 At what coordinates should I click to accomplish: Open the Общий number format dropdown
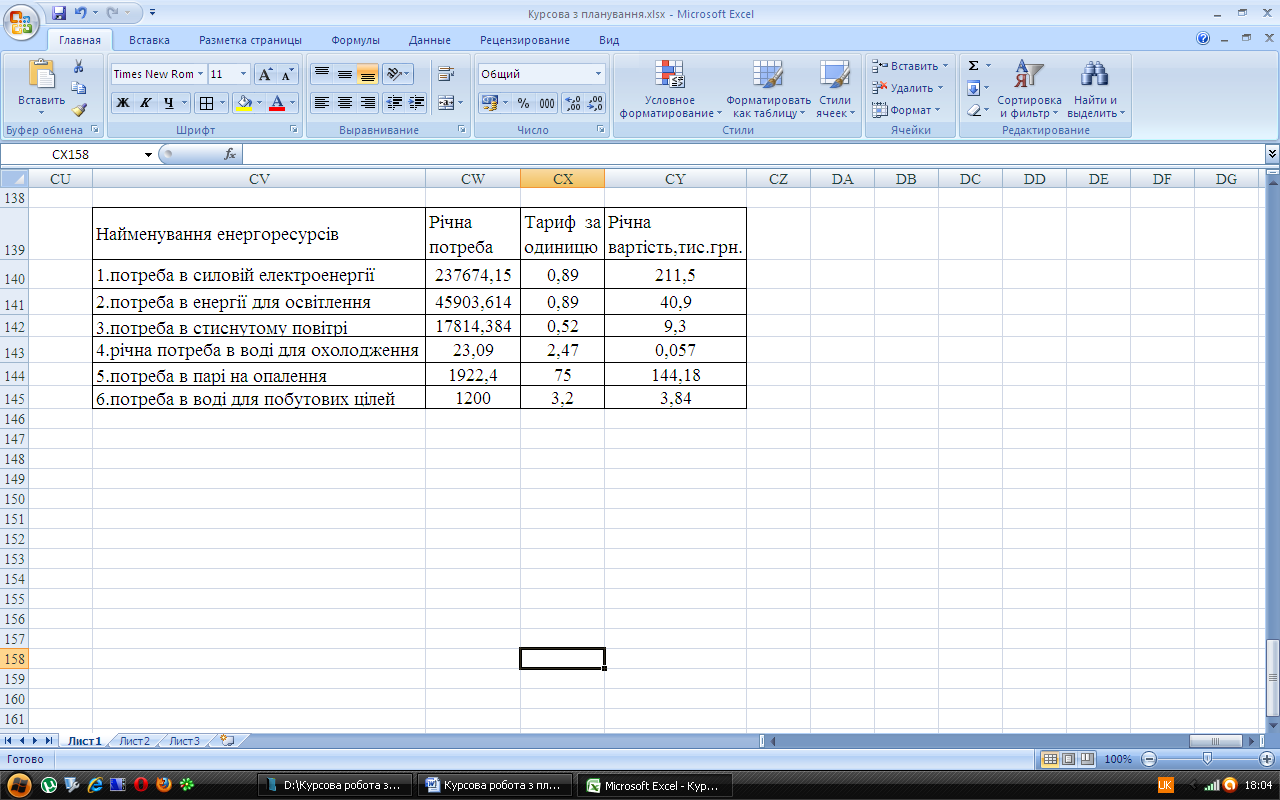click(x=599, y=74)
